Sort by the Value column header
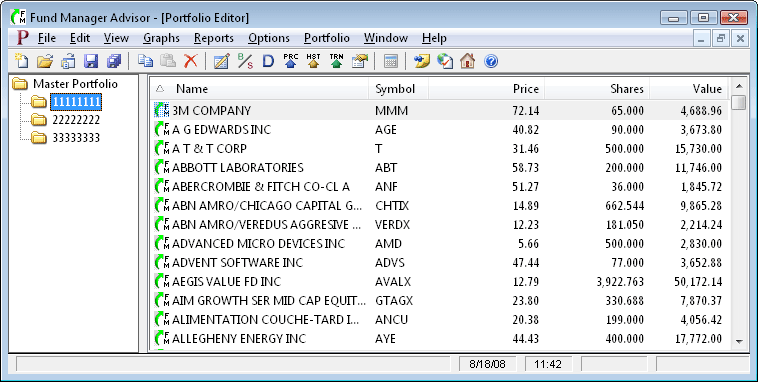The image size is (758, 382). [x=688, y=89]
